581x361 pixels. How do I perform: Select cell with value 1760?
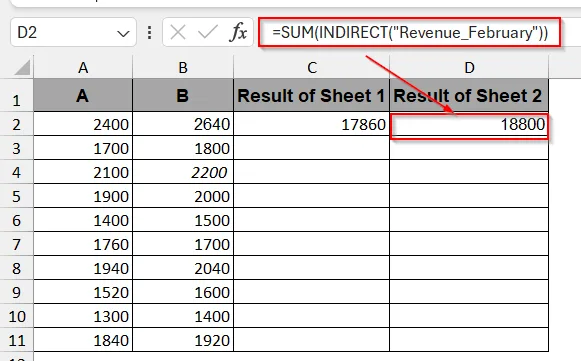83,244
